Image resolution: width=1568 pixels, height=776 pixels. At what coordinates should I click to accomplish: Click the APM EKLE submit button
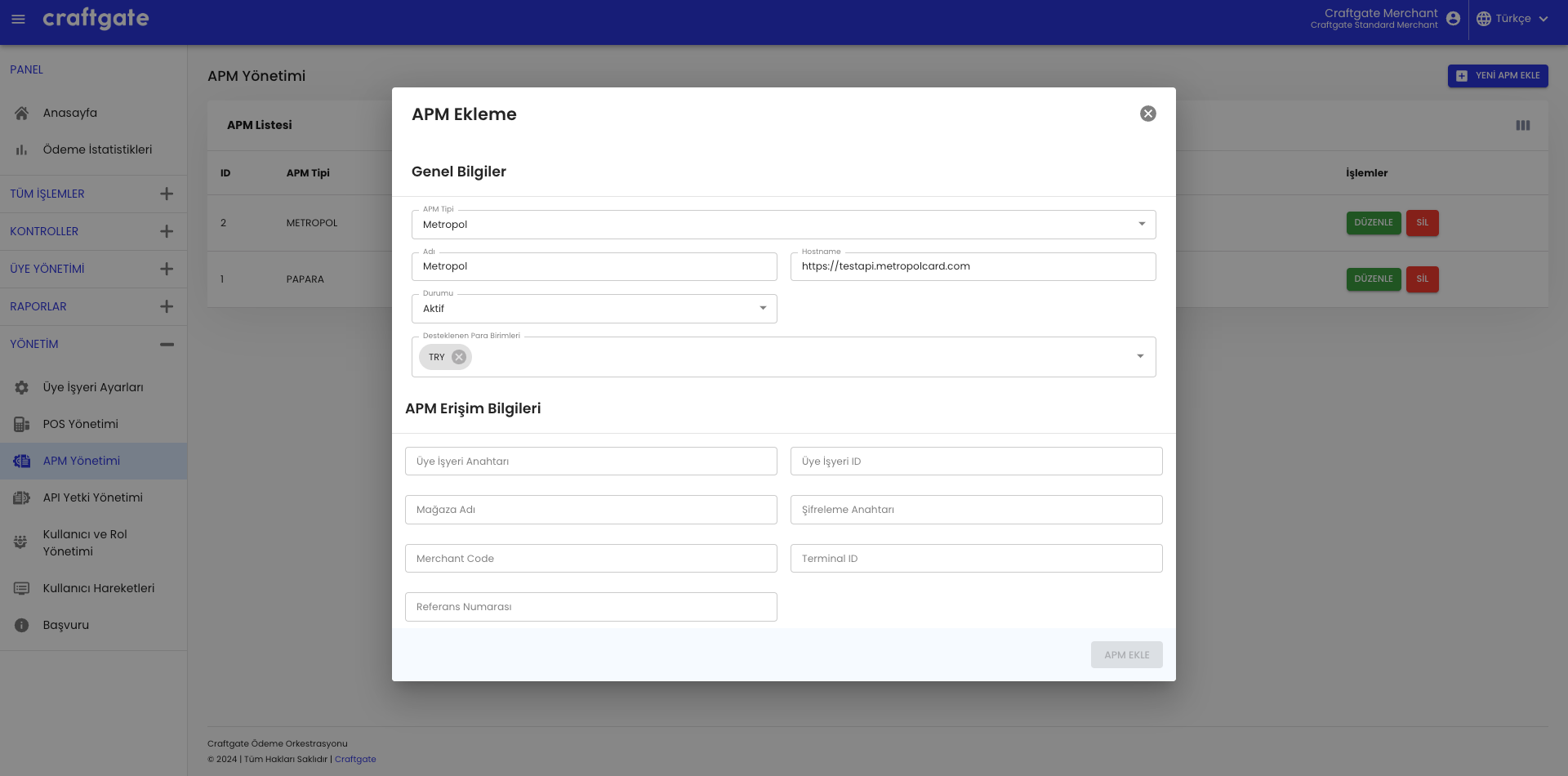1127,655
